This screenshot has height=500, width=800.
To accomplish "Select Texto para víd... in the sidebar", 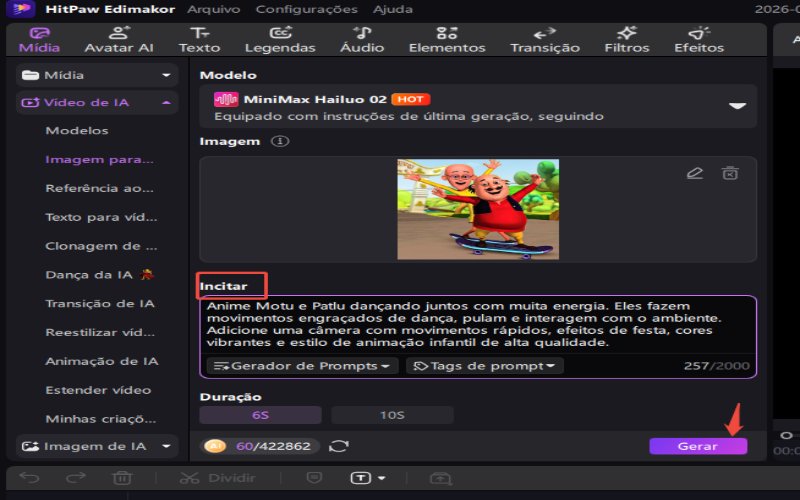I will pyautogui.click(x=101, y=217).
